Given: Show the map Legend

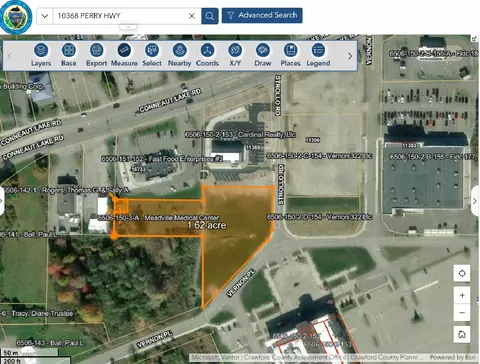Looking at the screenshot, I should coord(318,55).
